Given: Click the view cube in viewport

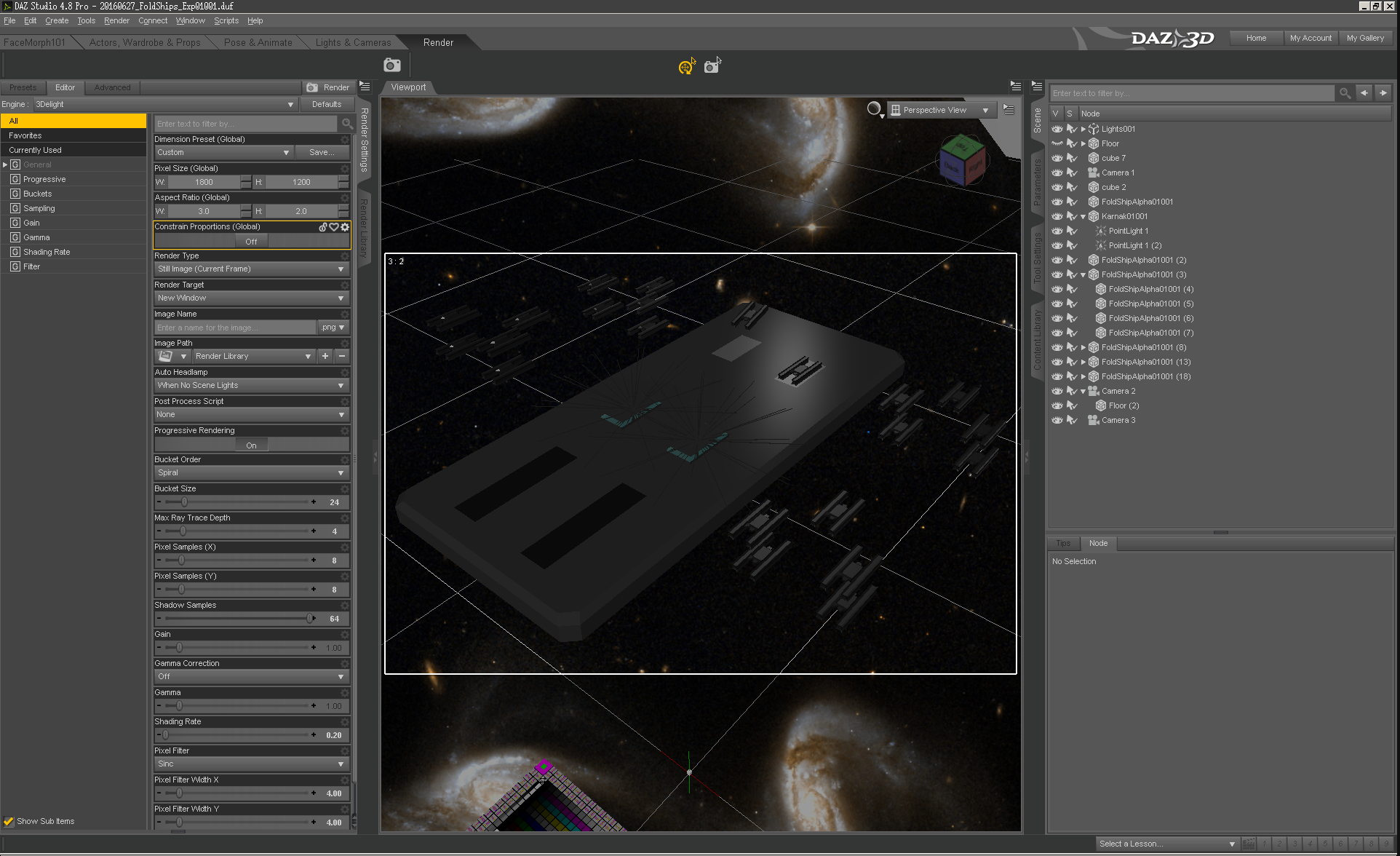Looking at the screenshot, I should coord(961,158).
